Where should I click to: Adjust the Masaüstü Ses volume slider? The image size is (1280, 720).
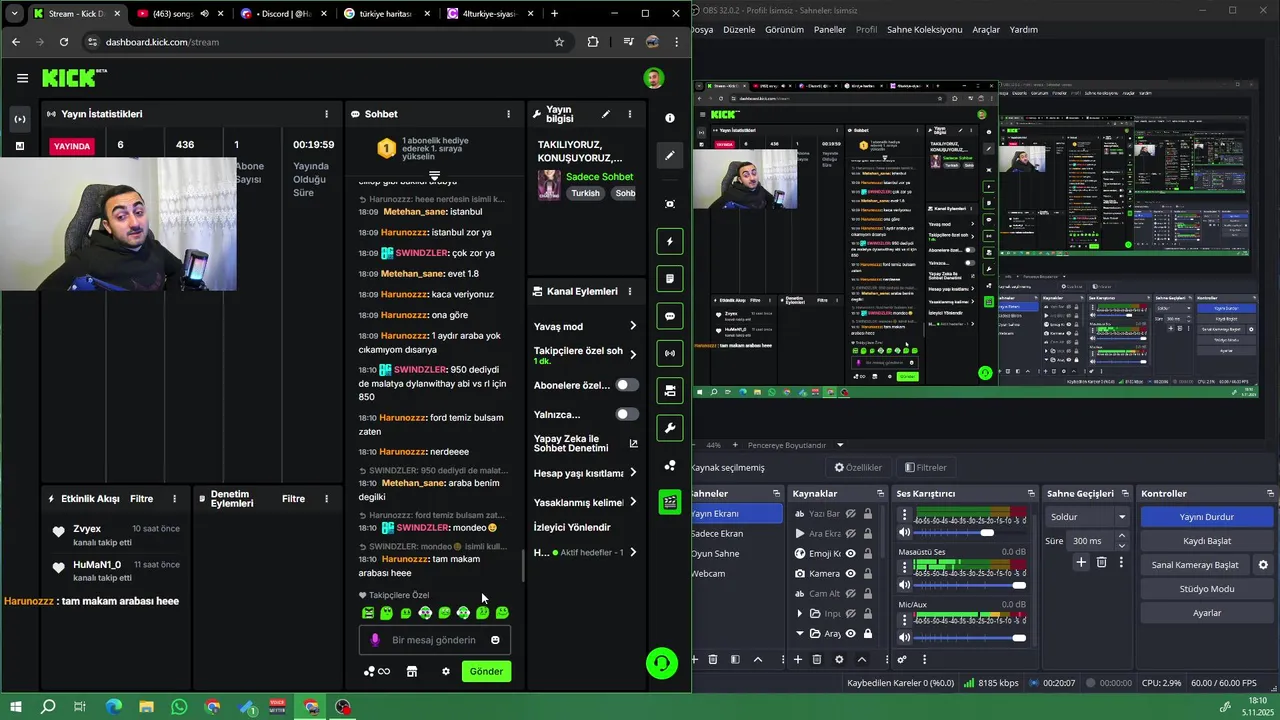click(970, 585)
